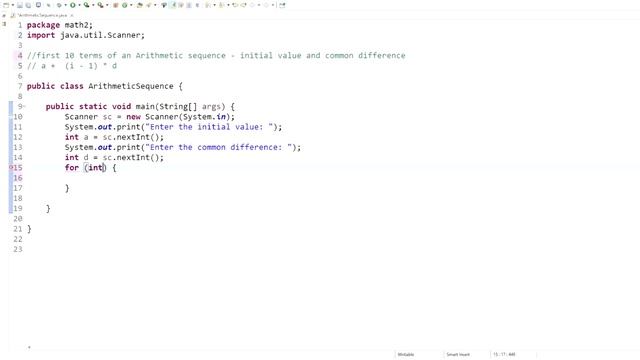Click the Smart Insert status bar entry
The image size is (640, 360).
pos(458,354)
